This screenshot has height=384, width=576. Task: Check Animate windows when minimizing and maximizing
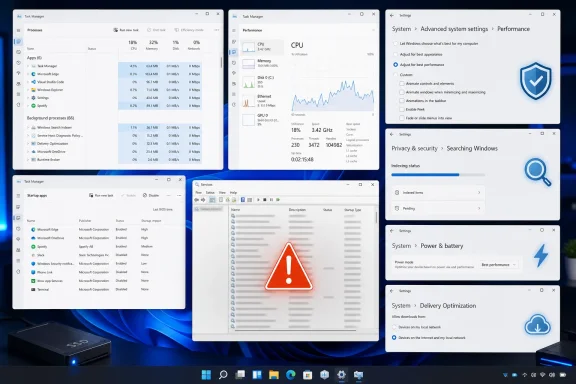[x=402, y=92]
